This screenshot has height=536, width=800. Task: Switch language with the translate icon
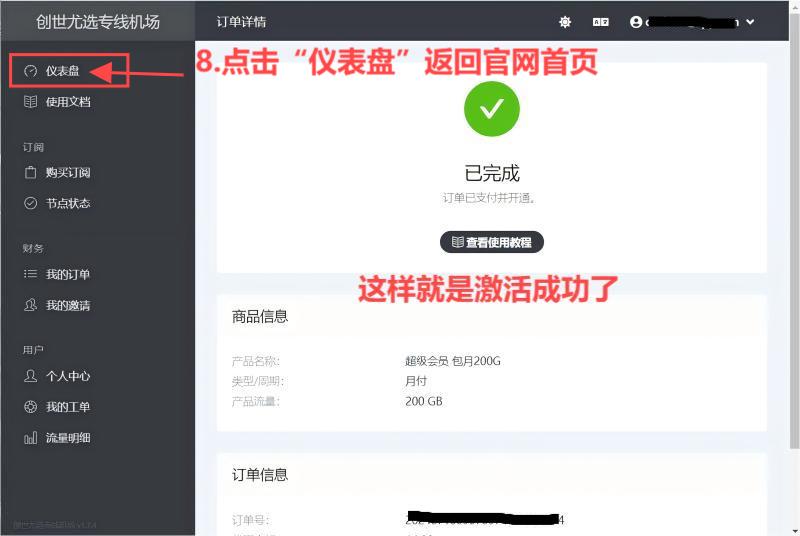click(x=601, y=22)
